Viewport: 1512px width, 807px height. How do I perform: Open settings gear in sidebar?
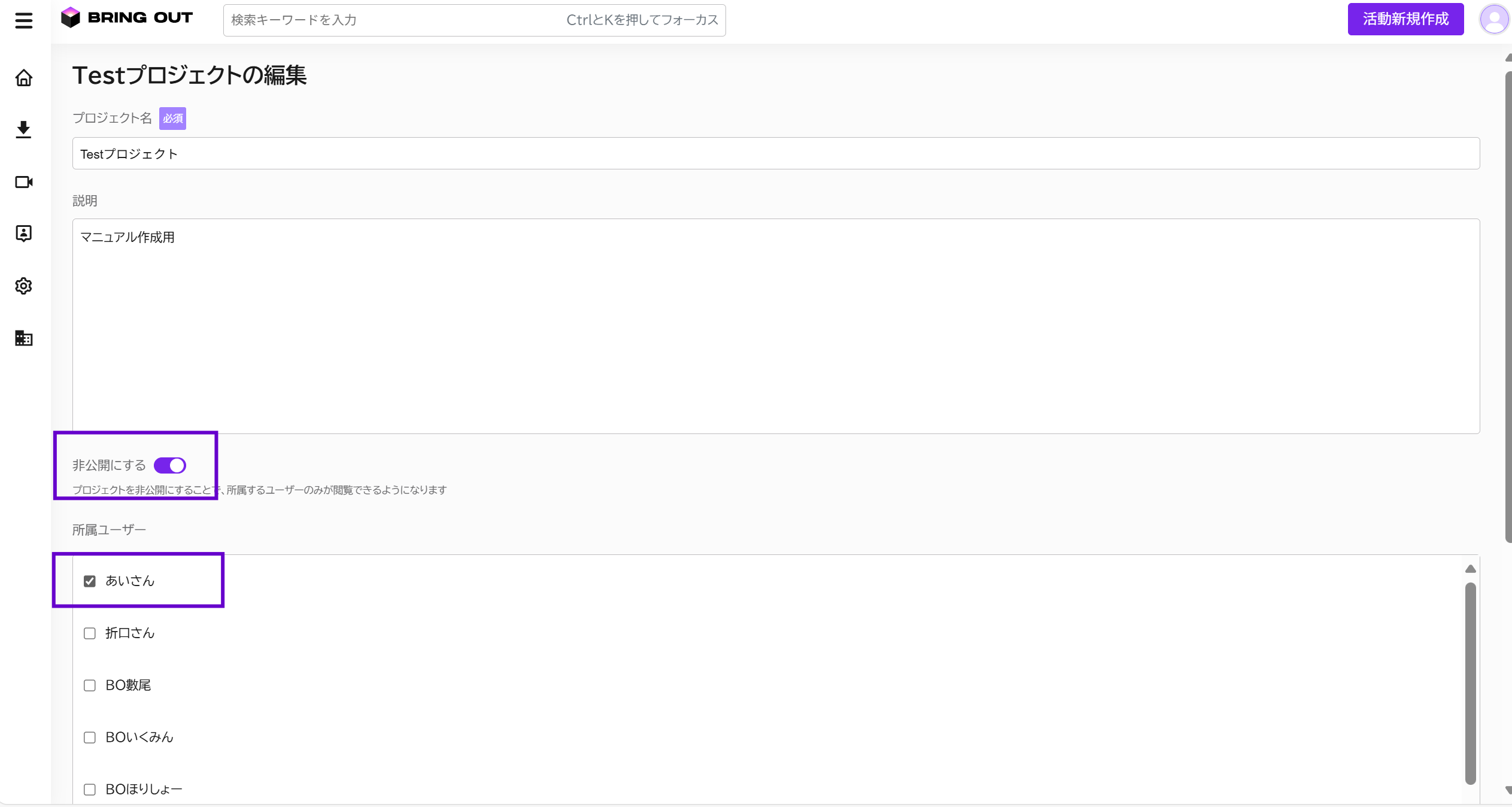click(x=24, y=286)
